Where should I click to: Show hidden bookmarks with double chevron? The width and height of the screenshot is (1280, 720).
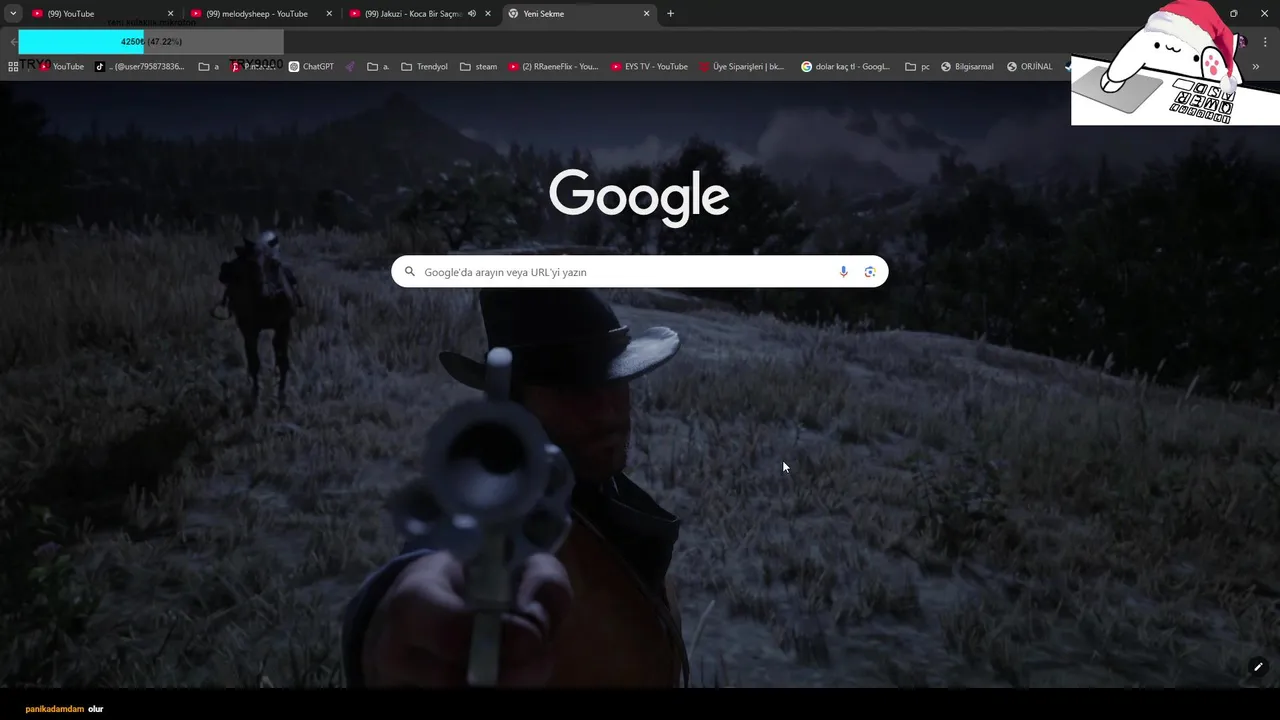(1256, 67)
